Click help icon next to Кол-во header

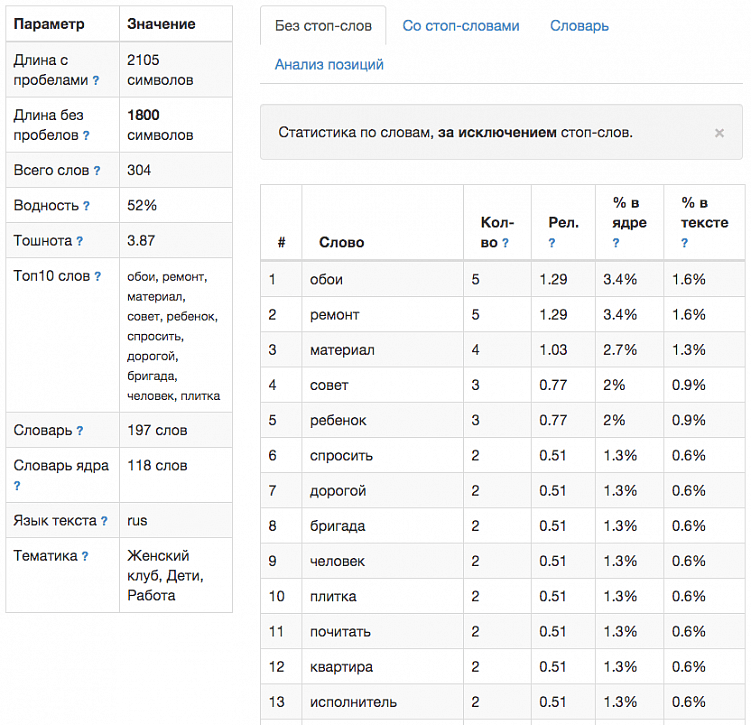505,243
